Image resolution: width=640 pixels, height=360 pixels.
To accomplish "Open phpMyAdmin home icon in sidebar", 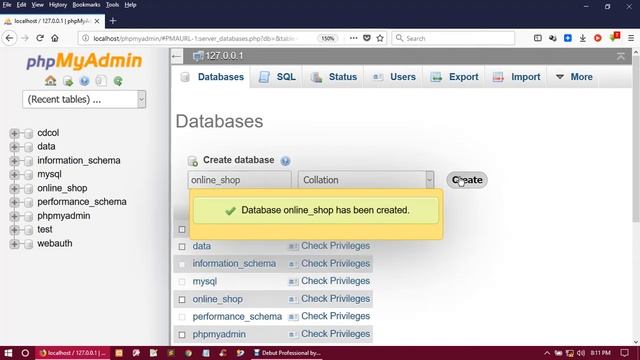I will point(51,81).
